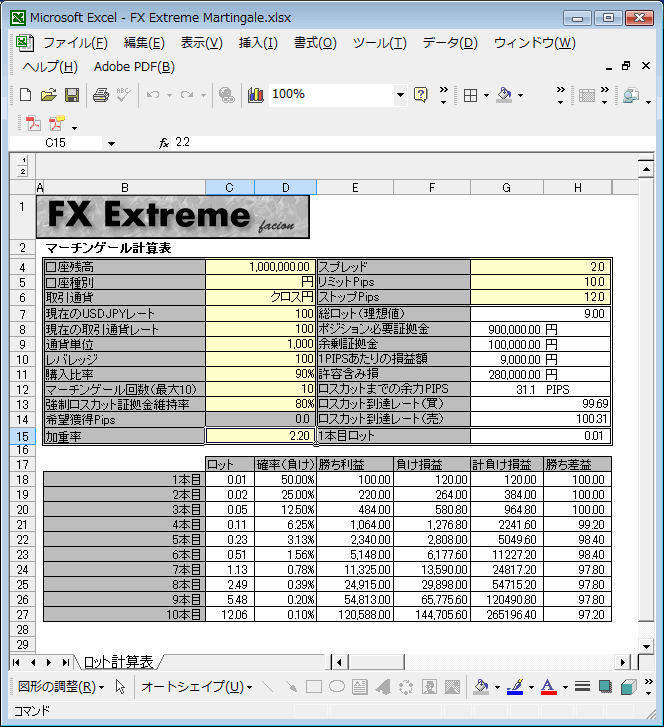Click the New workbook icon
Image resolution: width=664 pixels, height=727 pixels.
click(x=26, y=95)
